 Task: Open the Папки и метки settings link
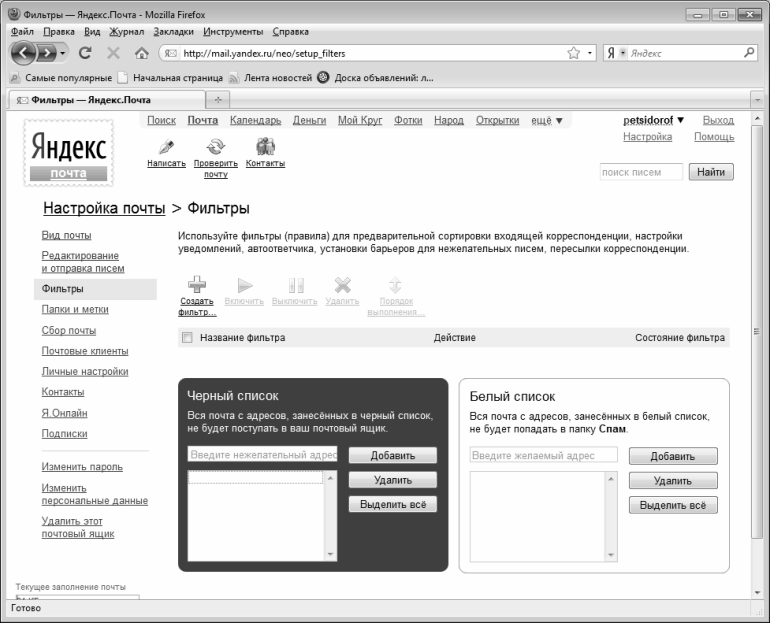tap(75, 309)
